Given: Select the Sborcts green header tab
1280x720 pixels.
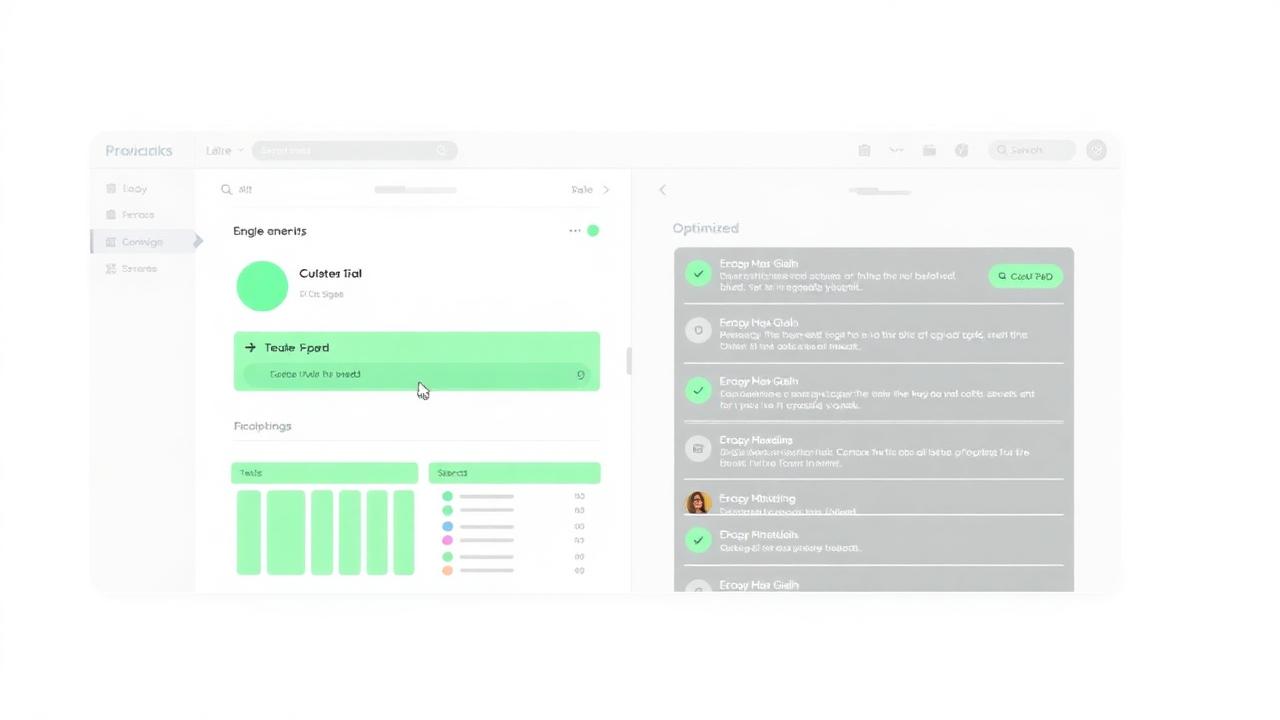Looking at the screenshot, I should tap(514, 473).
